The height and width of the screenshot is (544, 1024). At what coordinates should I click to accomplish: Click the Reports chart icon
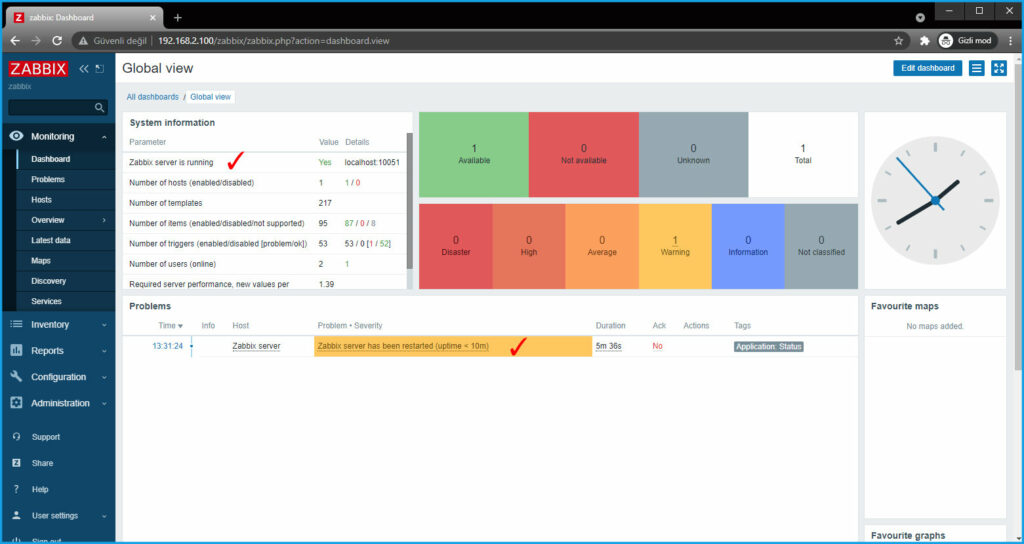pyautogui.click(x=17, y=351)
